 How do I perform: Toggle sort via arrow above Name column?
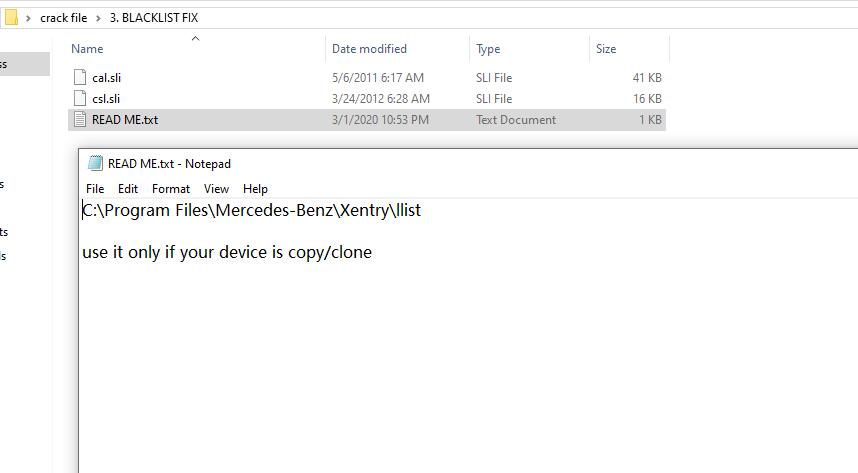click(195, 38)
